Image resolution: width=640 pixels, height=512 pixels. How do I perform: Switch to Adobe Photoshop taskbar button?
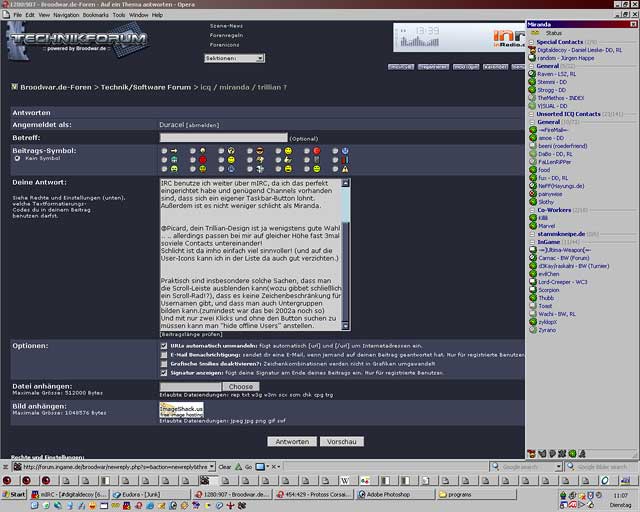(396, 494)
